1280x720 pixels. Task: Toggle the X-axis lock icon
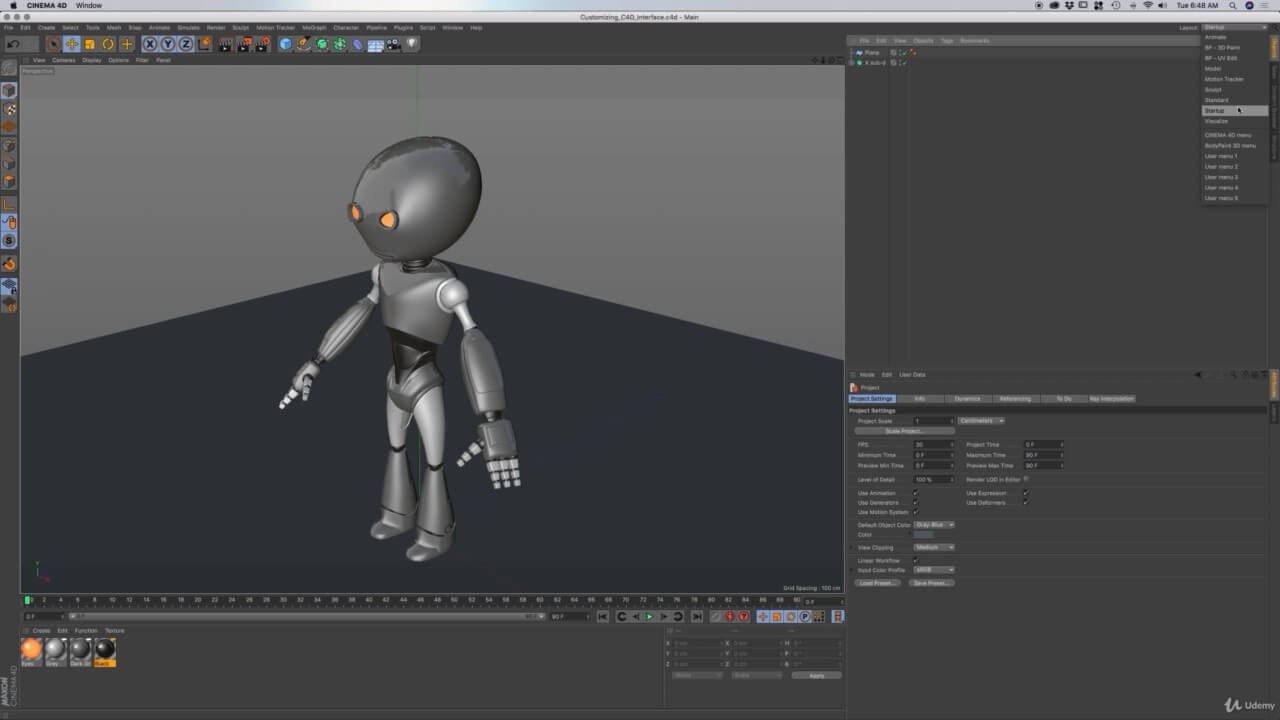pos(150,44)
